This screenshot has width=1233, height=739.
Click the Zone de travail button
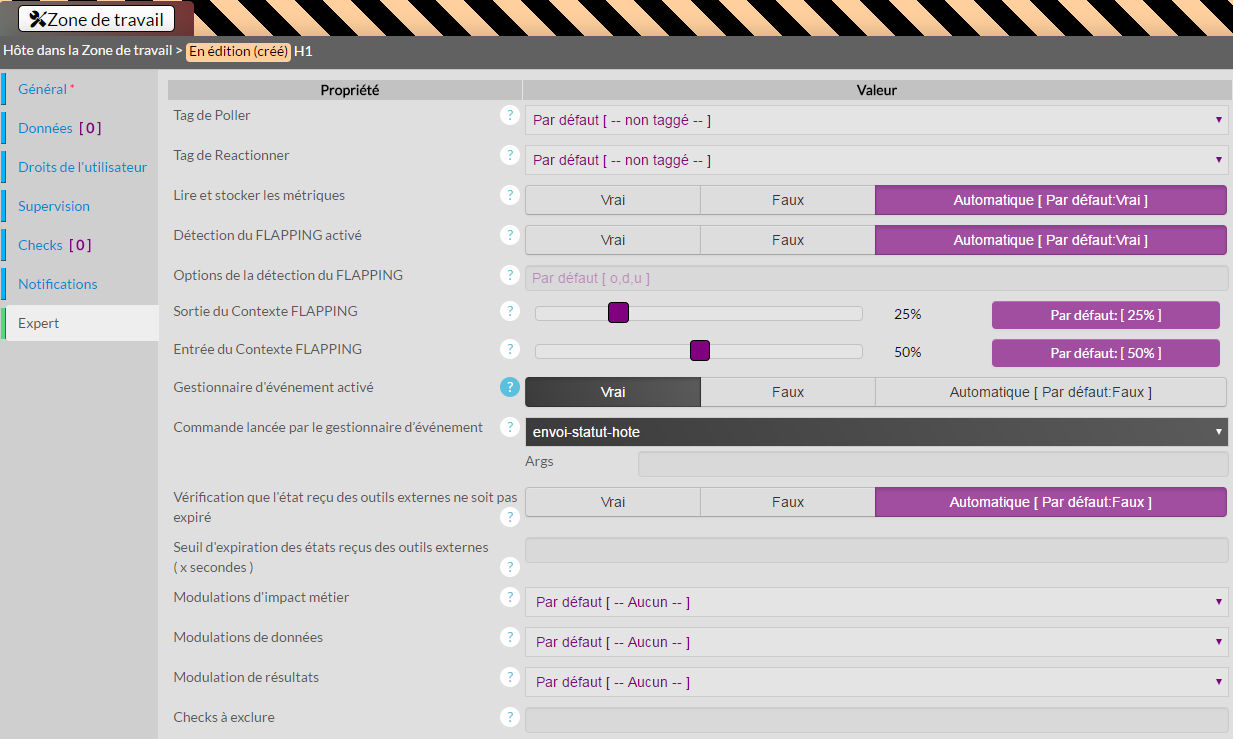[96, 19]
